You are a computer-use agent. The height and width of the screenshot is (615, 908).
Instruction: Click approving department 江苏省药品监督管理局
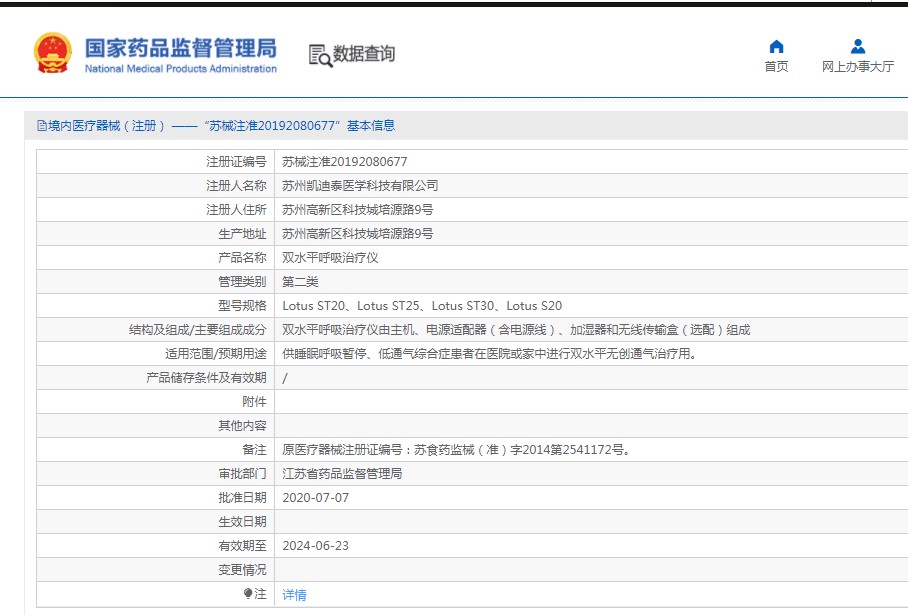342,474
